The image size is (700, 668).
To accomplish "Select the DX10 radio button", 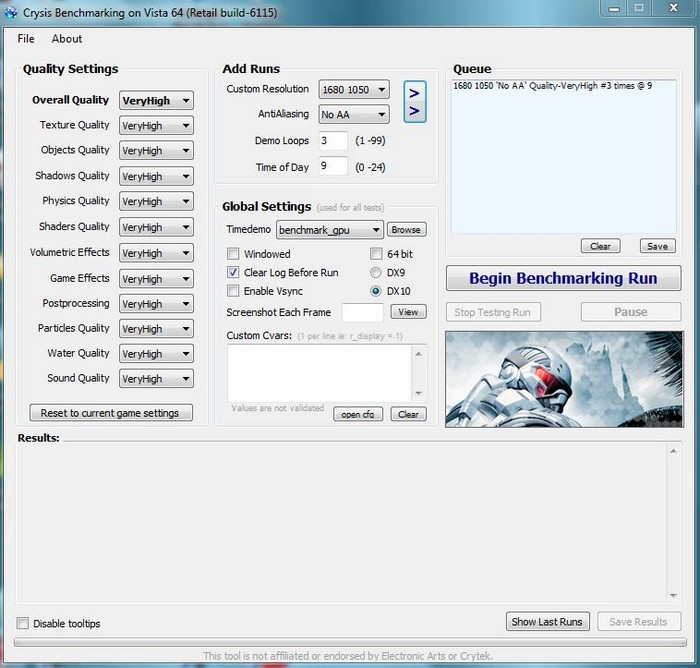I will pyautogui.click(x=376, y=291).
